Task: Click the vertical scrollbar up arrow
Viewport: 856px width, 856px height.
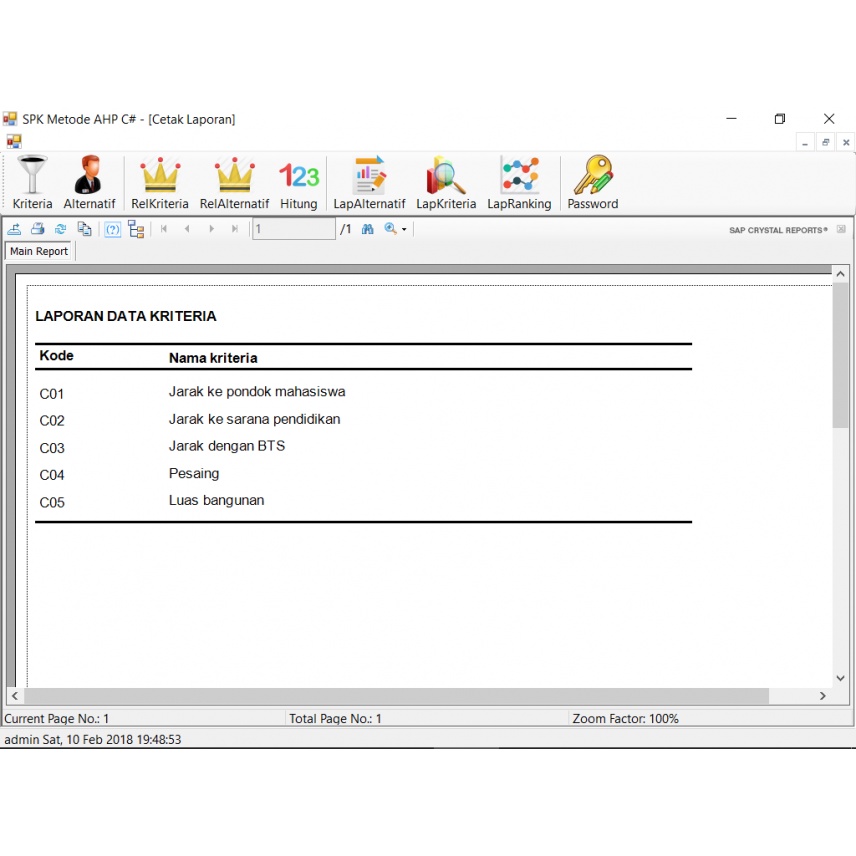Action: pos(840,274)
